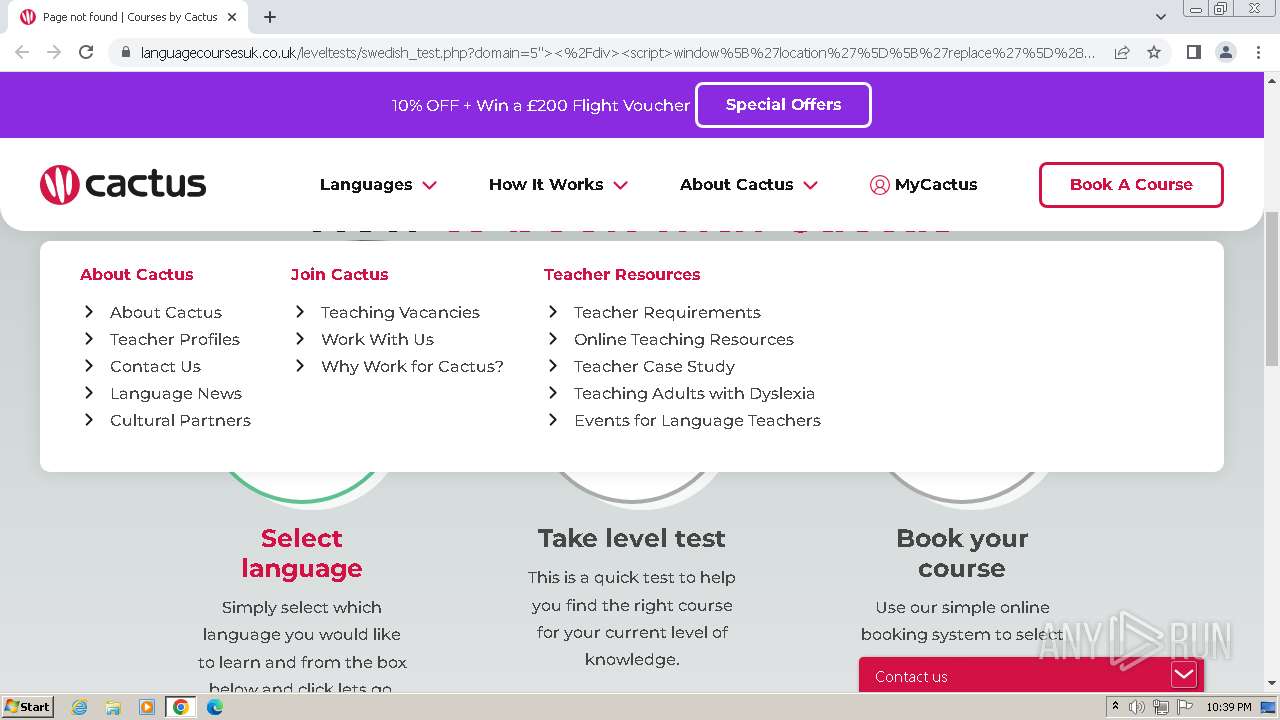The width and height of the screenshot is (1280, 720).
Task: Open MyCactus account link
Action: pyautogui.click(x=923, y=184)
